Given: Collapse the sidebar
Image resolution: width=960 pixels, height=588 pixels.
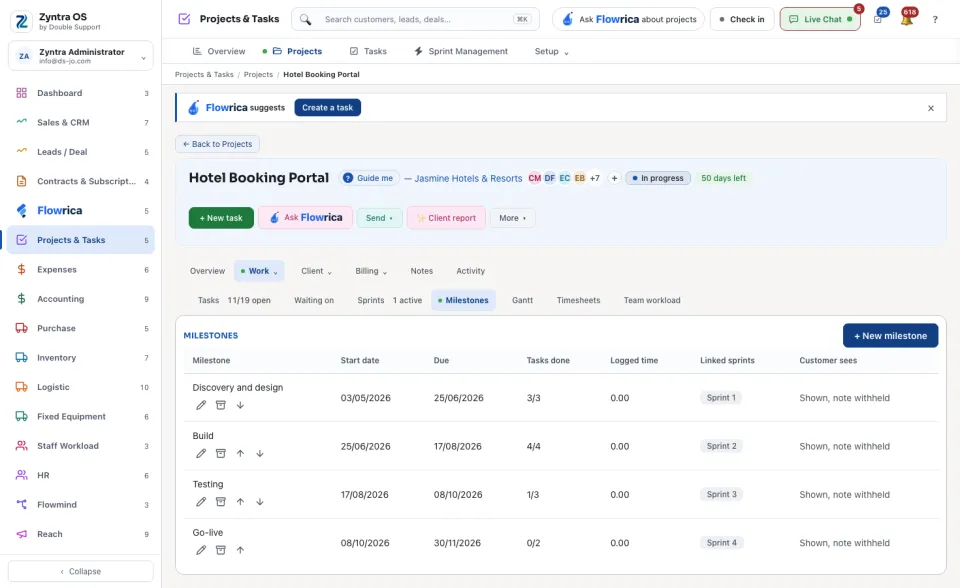Looking at the screenshot, I should pos(81,571).
